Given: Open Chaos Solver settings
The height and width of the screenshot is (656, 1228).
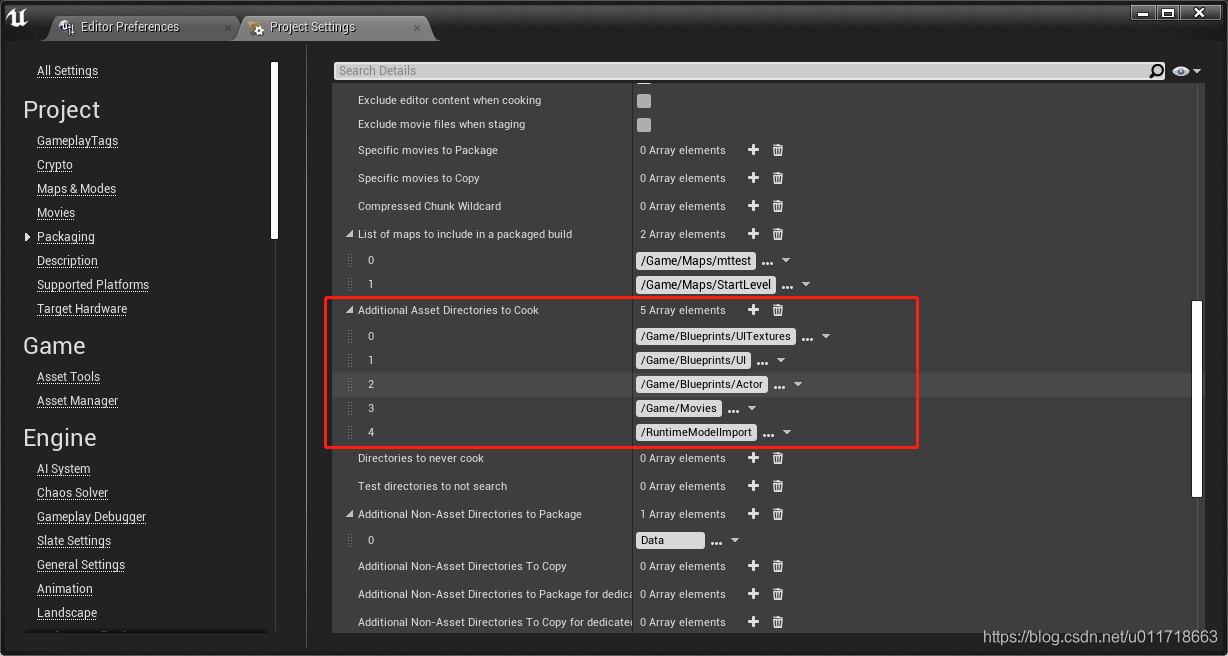Looking at the screenshot, I should [x=72, y=493].
